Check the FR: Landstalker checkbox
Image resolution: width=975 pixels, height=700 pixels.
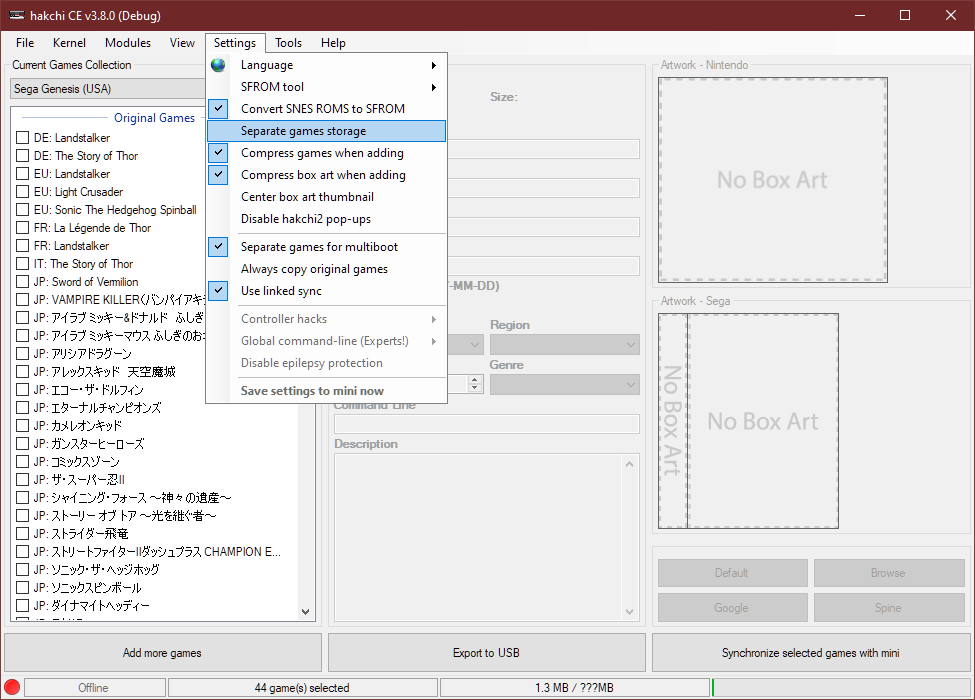click(x=22, y=246)
